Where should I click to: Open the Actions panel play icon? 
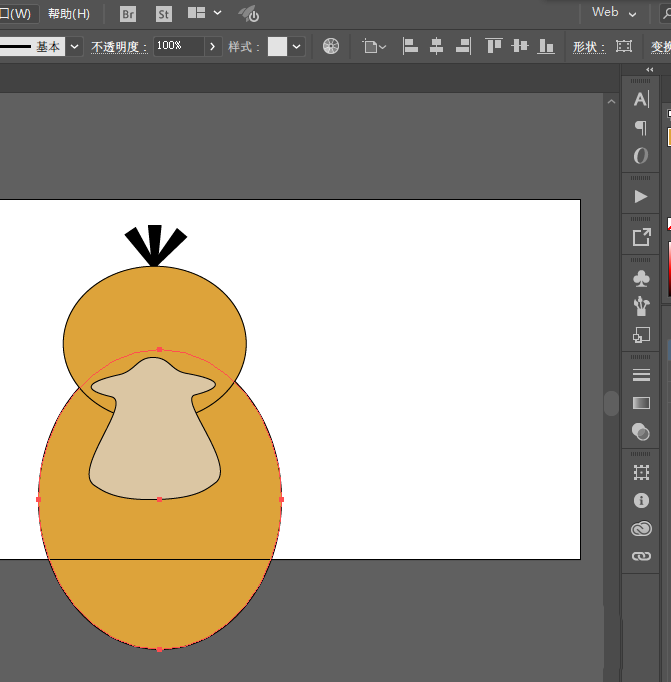641,196
